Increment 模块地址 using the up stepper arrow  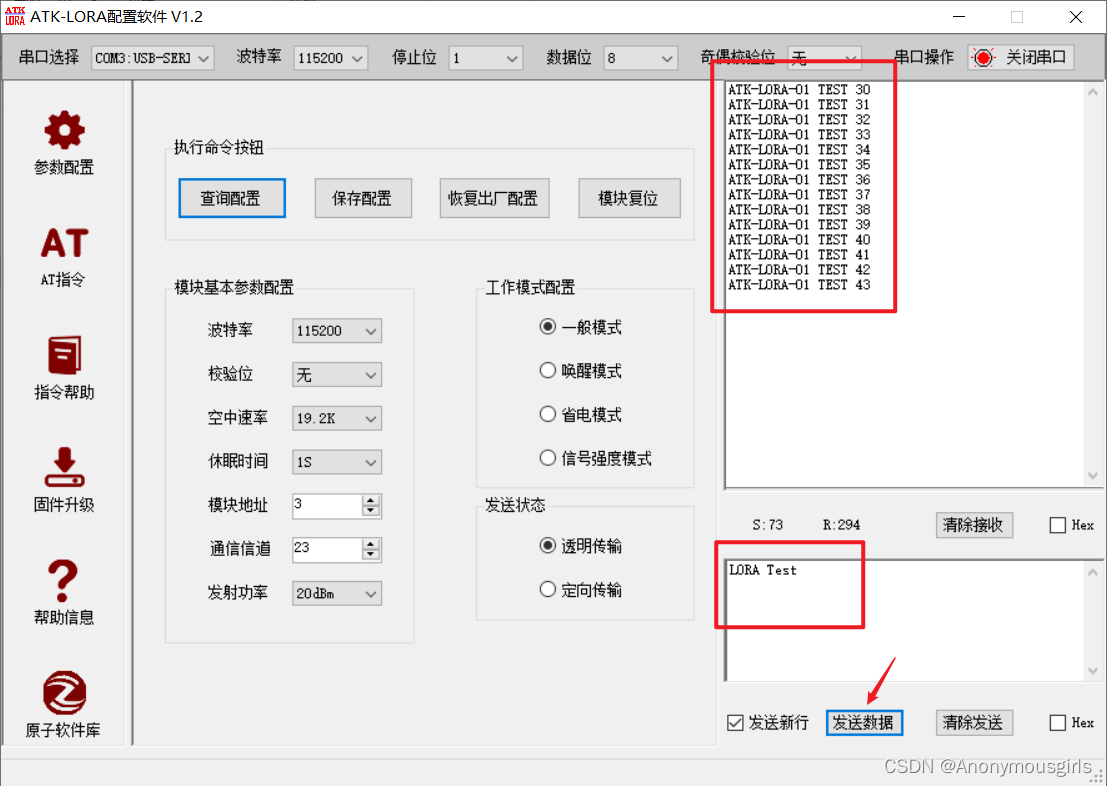click(371, 500)
